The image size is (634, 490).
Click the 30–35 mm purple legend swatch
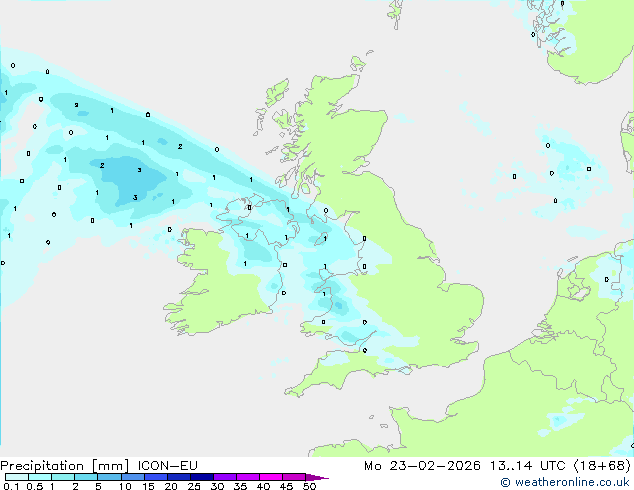[x=224, y=477]
